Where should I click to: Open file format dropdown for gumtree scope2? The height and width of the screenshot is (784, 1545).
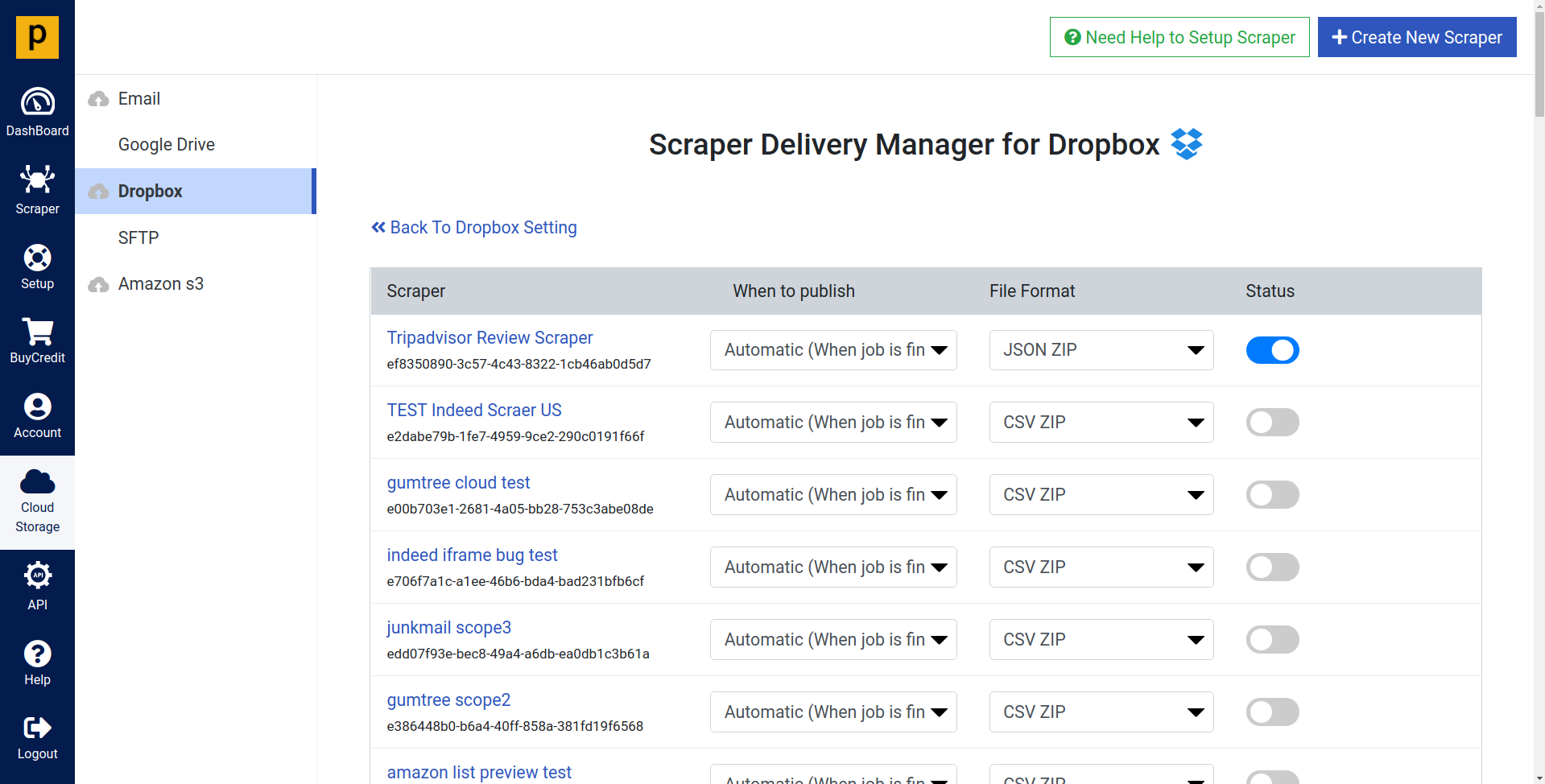point(1101,712)
